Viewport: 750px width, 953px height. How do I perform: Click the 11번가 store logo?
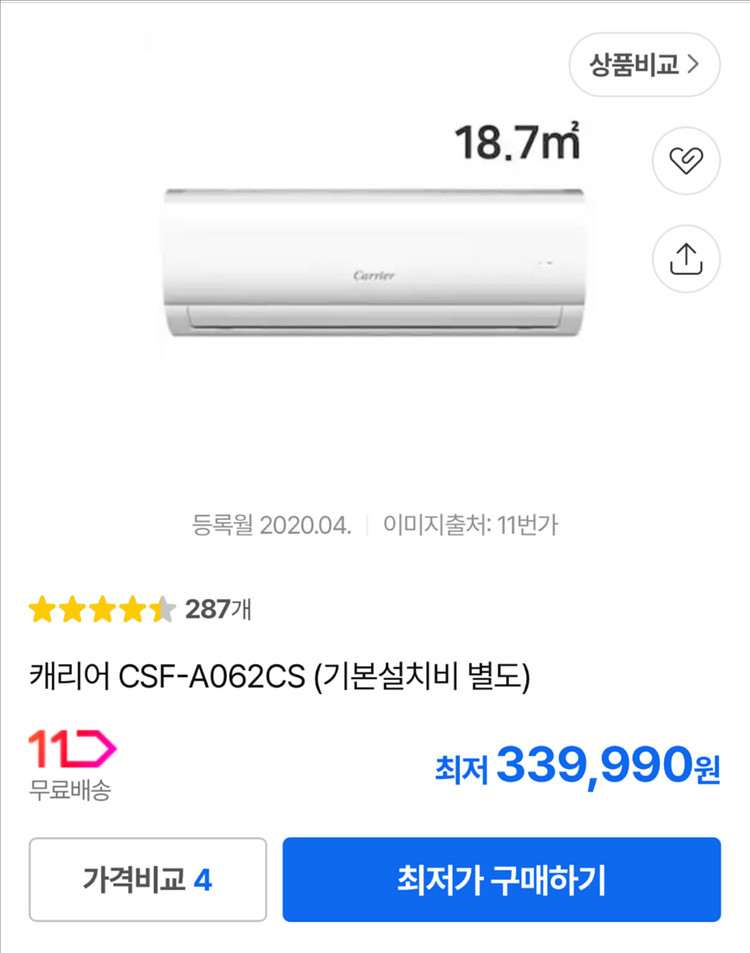point(72,748)
